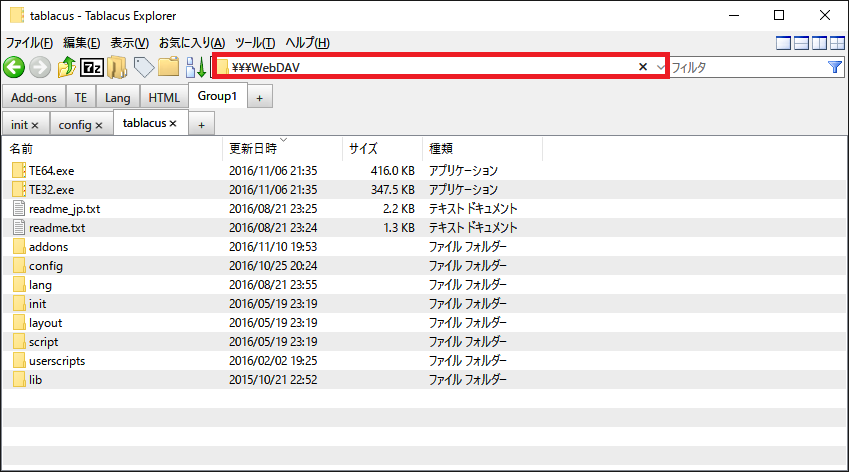Close the init tab
849x472 pixels.
pos(35,125)
